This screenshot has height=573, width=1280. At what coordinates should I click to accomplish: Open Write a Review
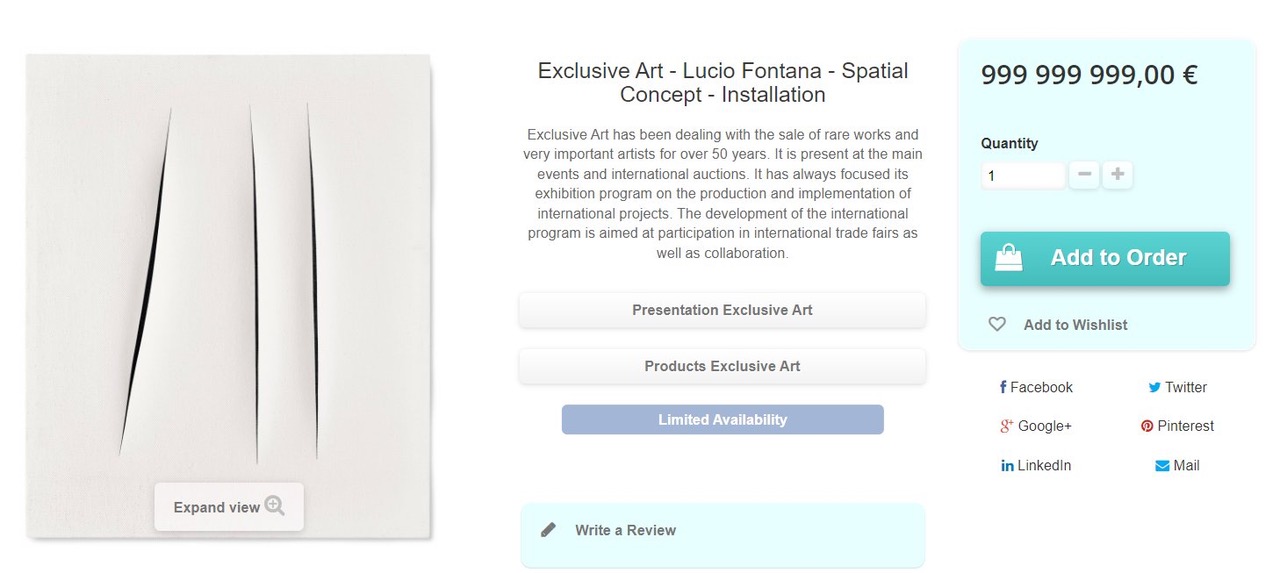click(x=625, y=530)
